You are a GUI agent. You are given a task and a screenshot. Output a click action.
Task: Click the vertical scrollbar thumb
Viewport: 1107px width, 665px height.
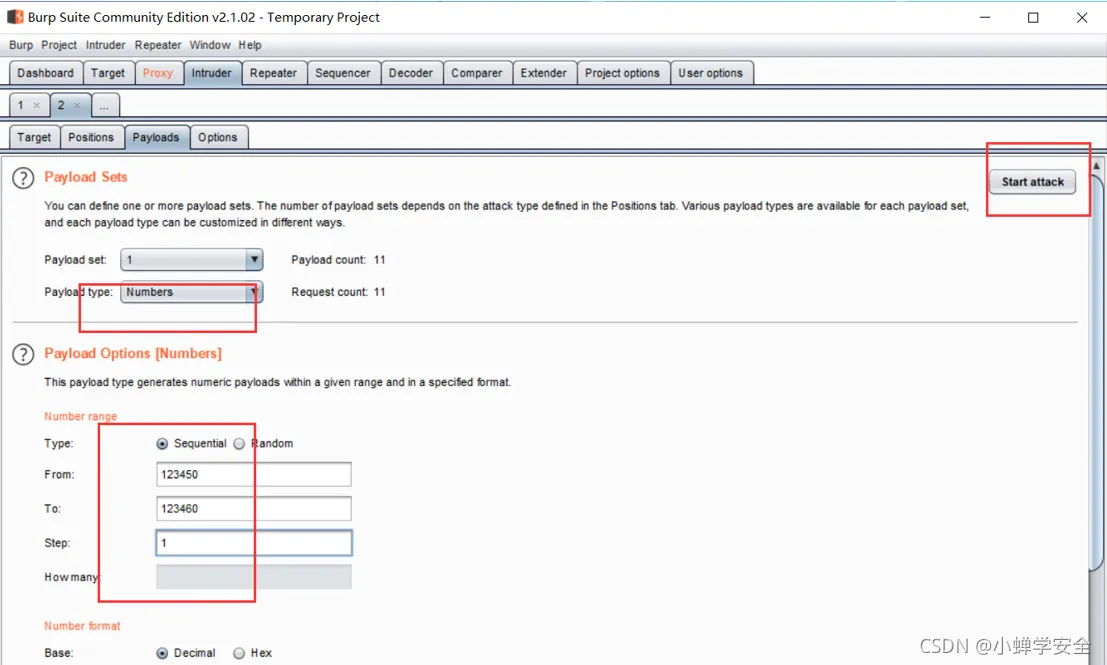click(1096, 372)
